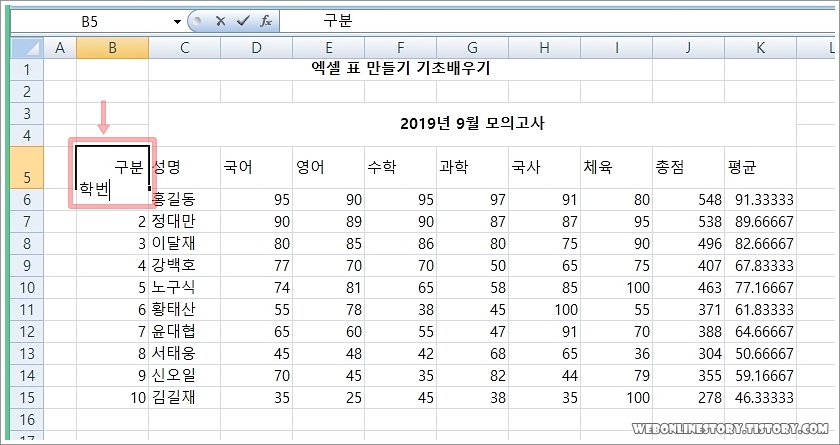Click student number 10 in column B

click(x=112, y=397)
